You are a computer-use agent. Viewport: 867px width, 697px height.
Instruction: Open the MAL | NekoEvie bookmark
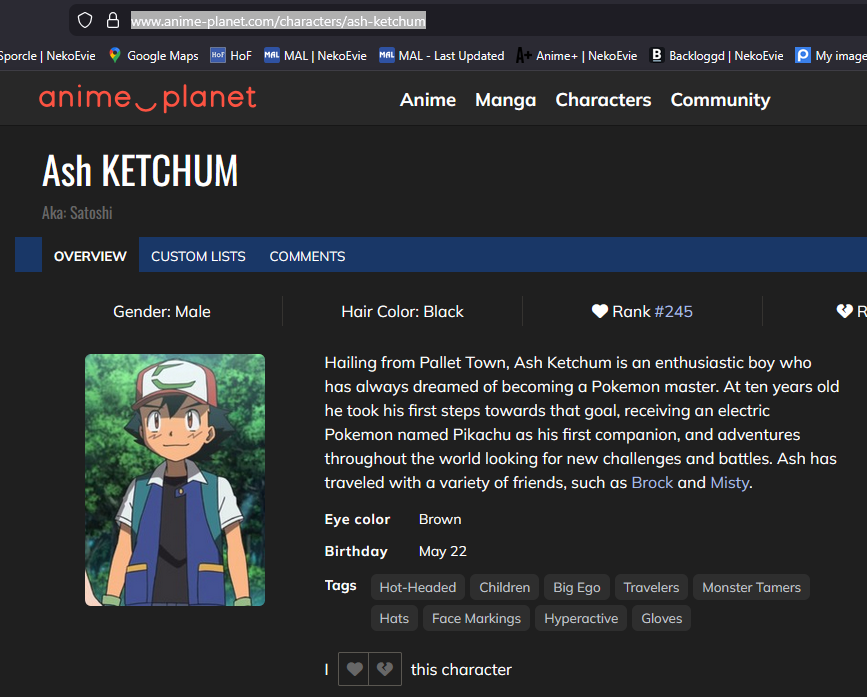coord(315,56)
